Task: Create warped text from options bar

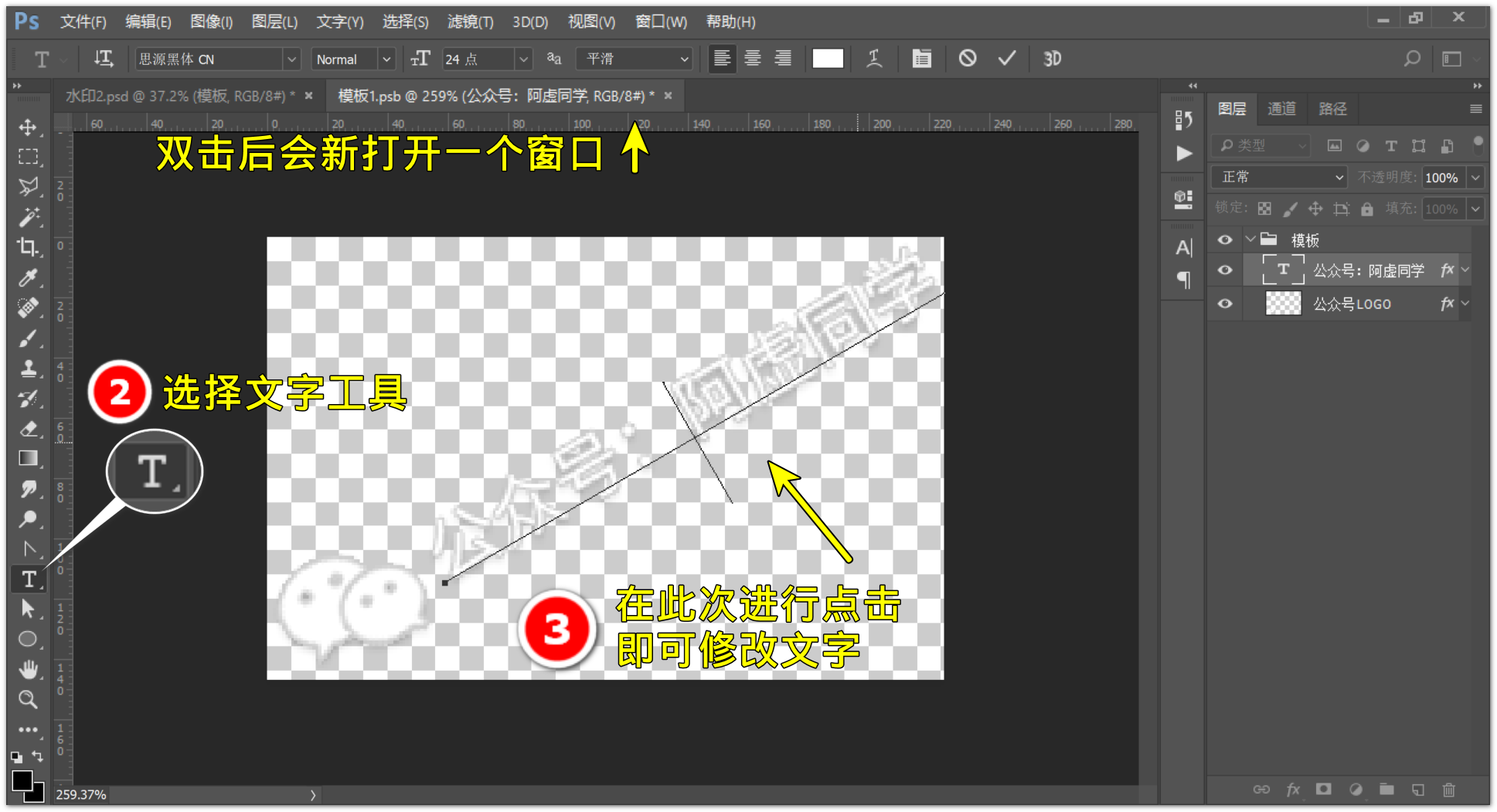Action: [x=874, y=59]
